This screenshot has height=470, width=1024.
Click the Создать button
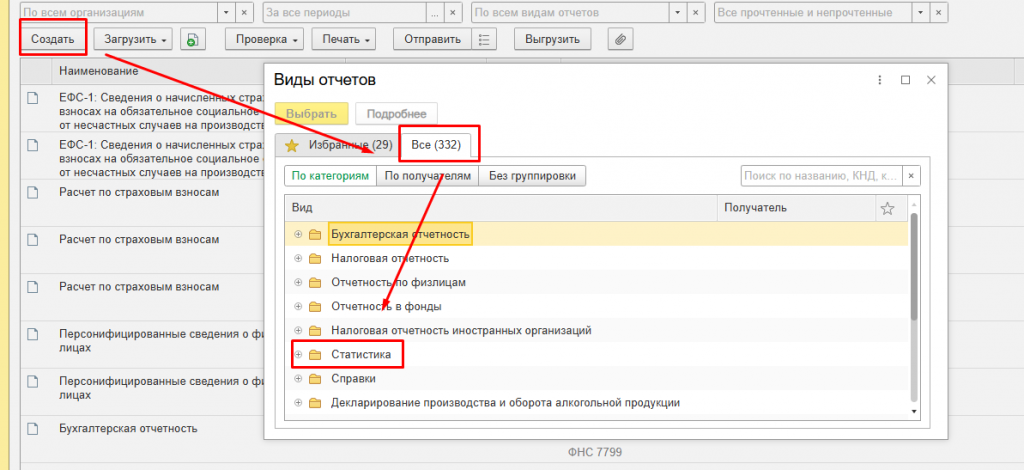tap(53, 39)
